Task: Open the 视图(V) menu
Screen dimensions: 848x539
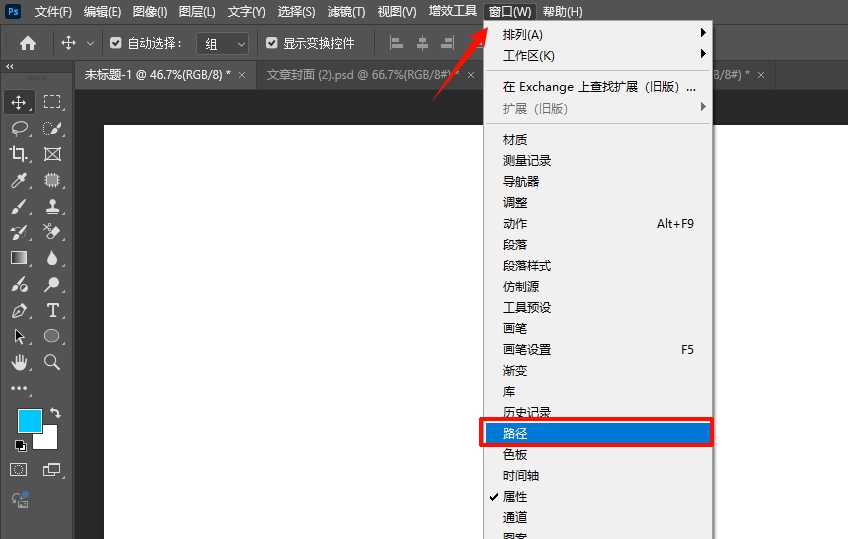Action: 397,11
